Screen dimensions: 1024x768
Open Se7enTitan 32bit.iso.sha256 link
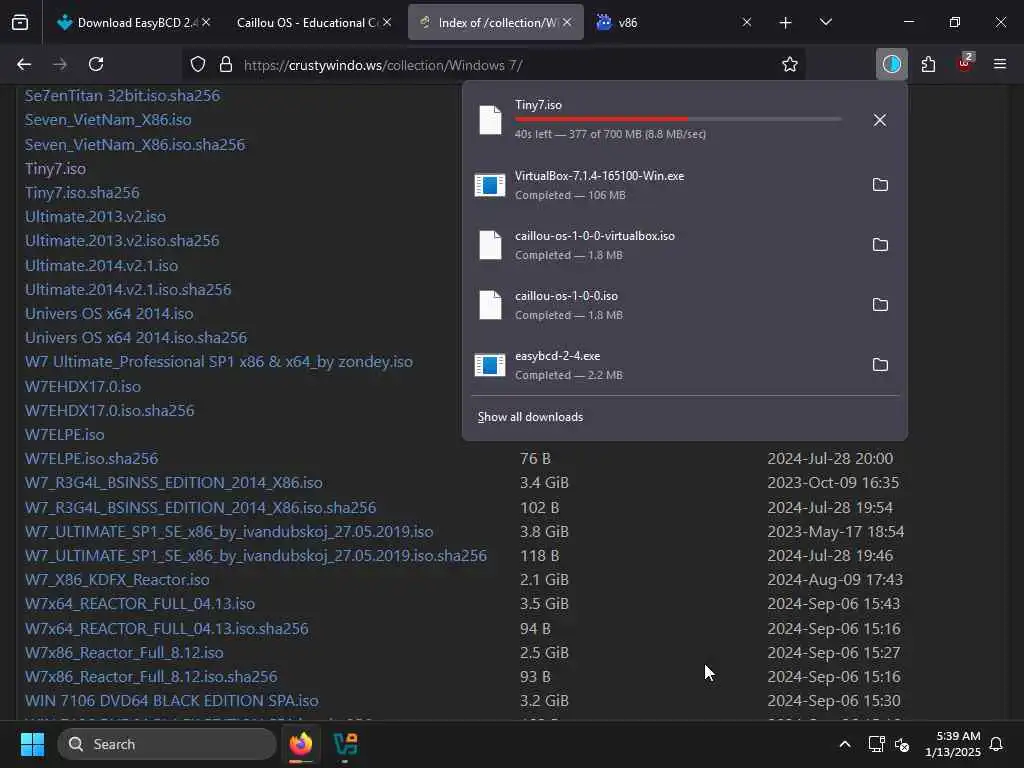tap(123, 95)
